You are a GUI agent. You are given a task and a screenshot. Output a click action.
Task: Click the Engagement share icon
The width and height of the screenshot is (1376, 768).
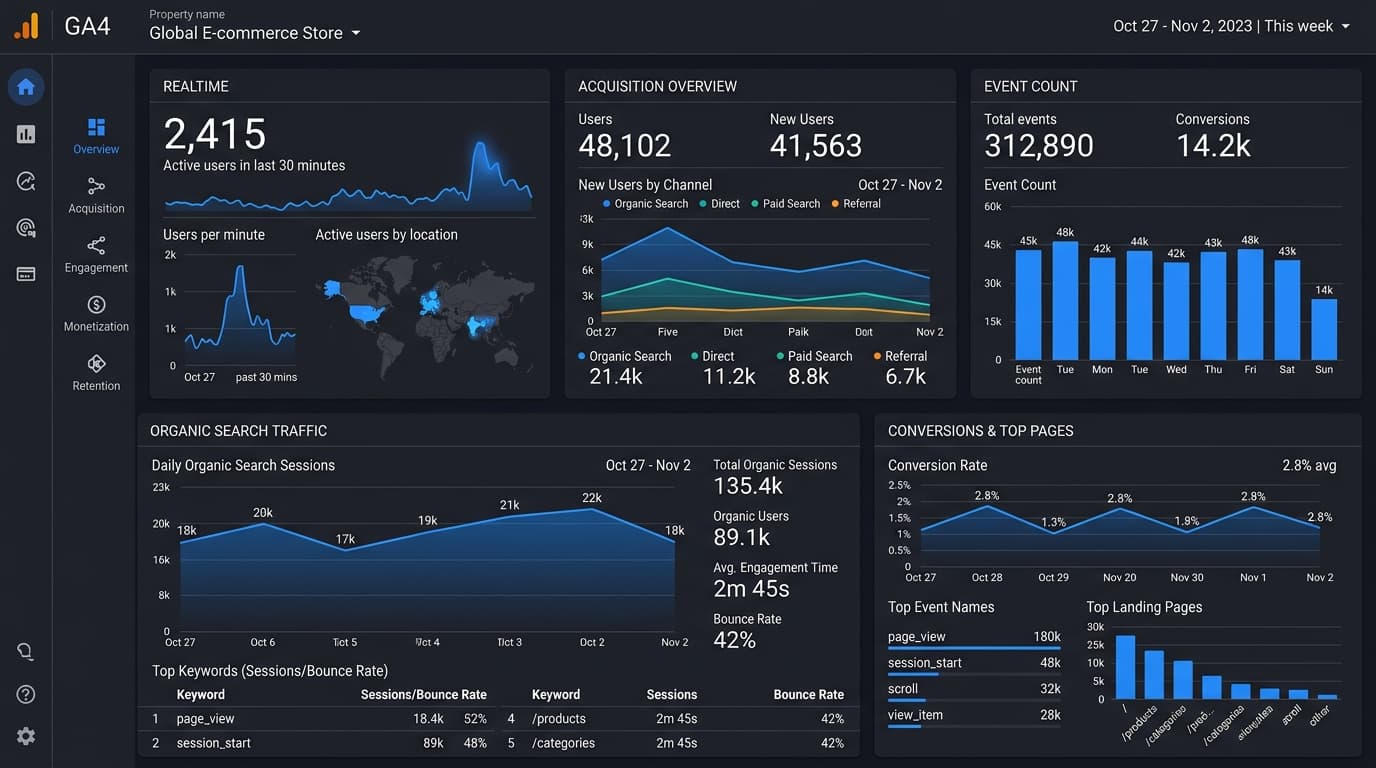tap(96, 245)
